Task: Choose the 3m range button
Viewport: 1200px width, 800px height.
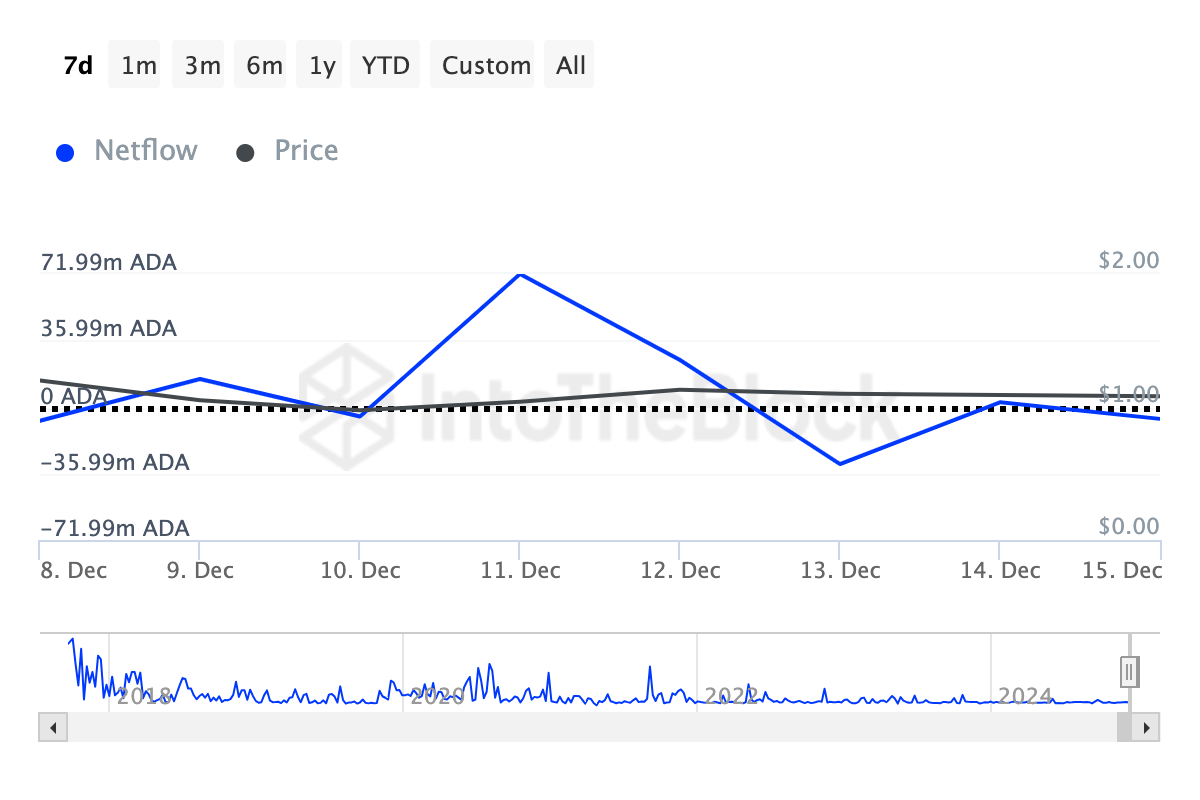Action: (x=202, y=66)
